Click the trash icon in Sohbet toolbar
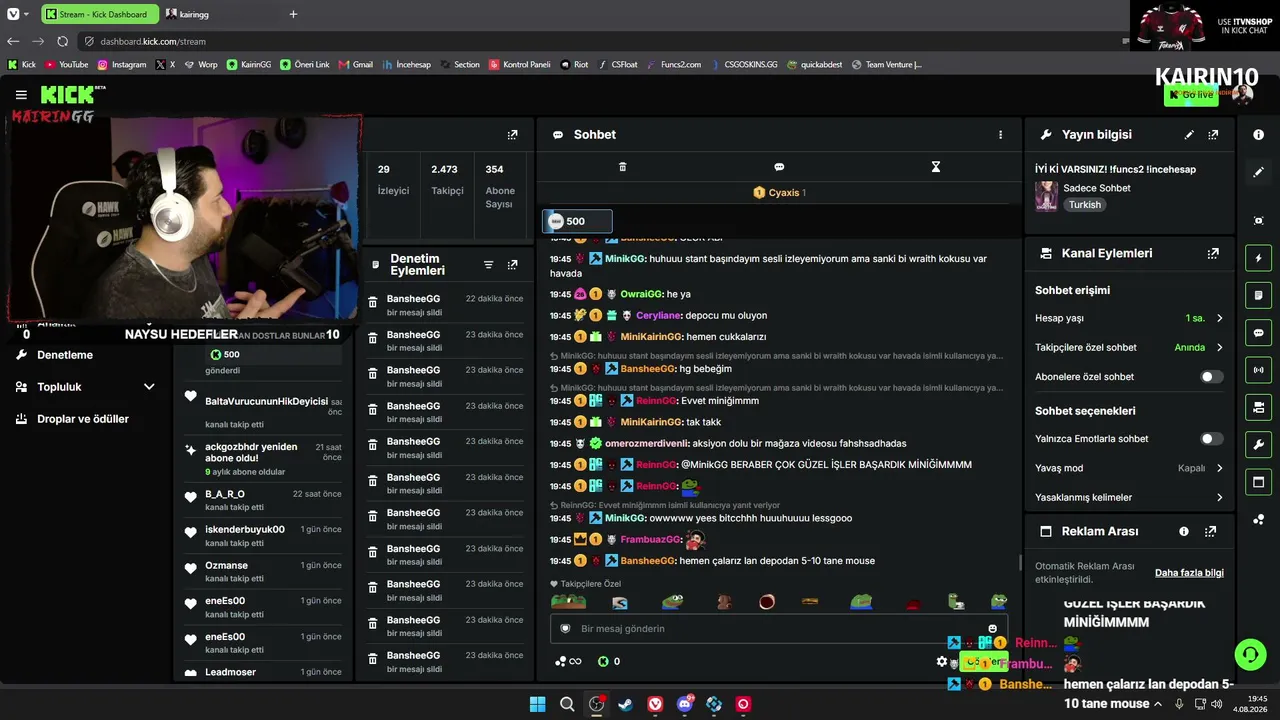Image resolution: width=1280 pixels, height=720 pixels. [x=622, y=167]
